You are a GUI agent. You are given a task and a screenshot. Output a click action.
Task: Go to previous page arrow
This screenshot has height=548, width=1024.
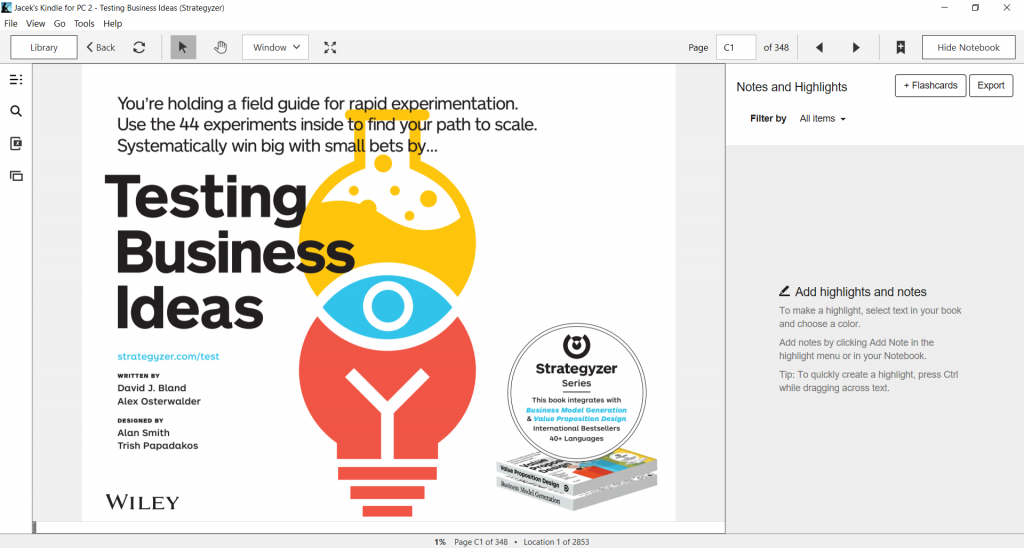[820, 47]
